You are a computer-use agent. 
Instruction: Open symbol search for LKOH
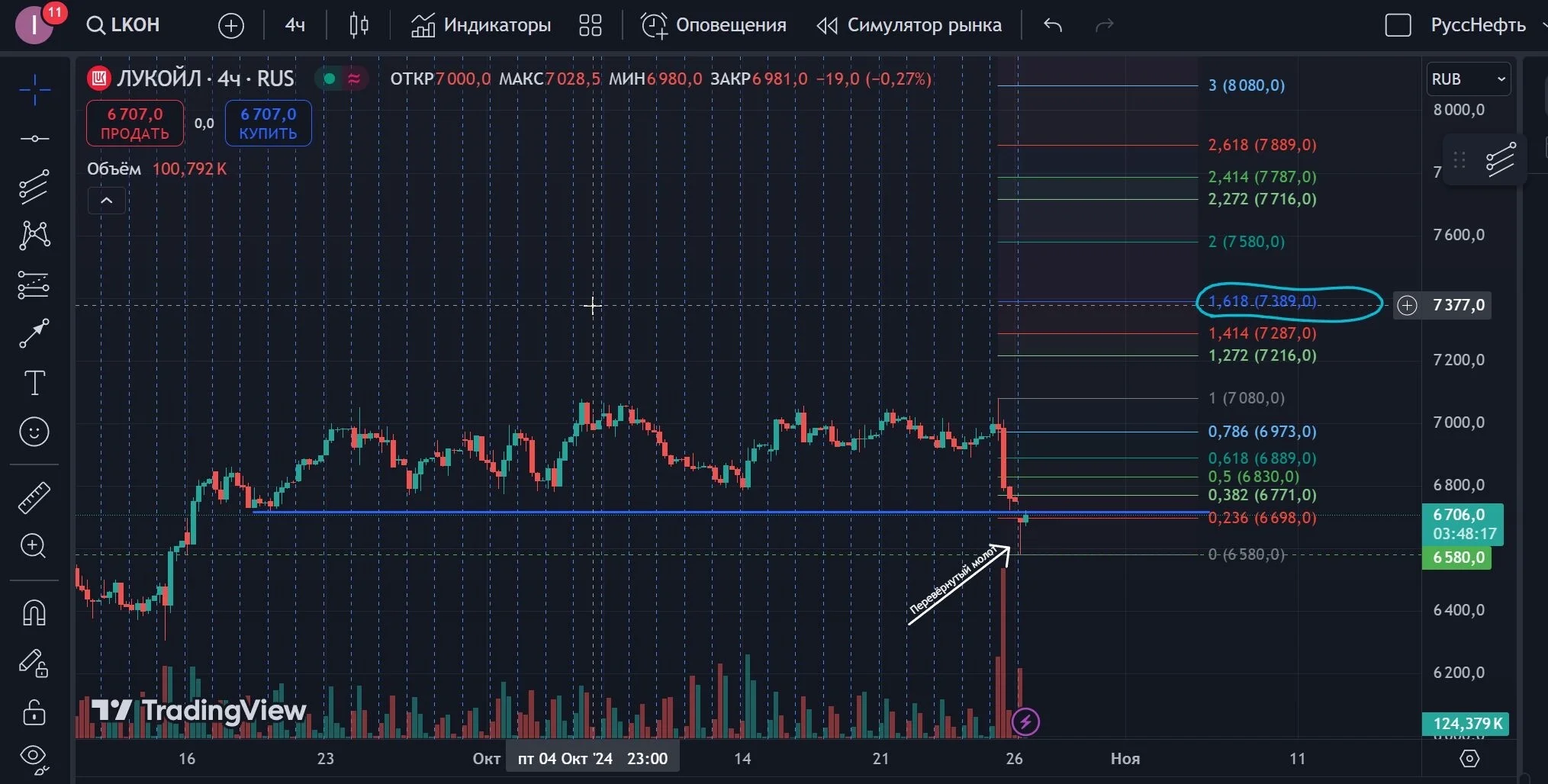pyautogui.click(x=124, y=25)
